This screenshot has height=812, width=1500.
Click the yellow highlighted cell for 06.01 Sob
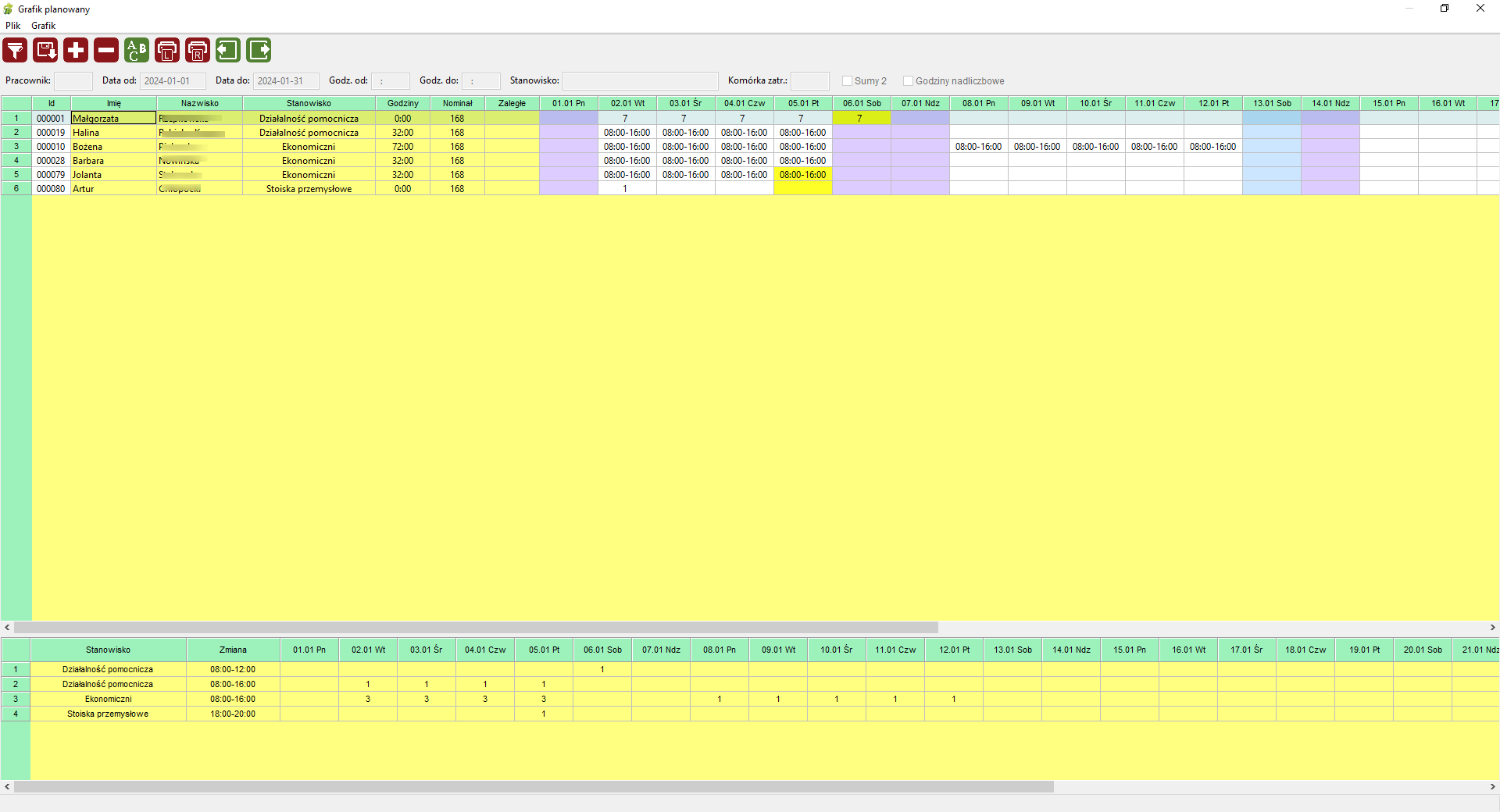coord(861,119)
